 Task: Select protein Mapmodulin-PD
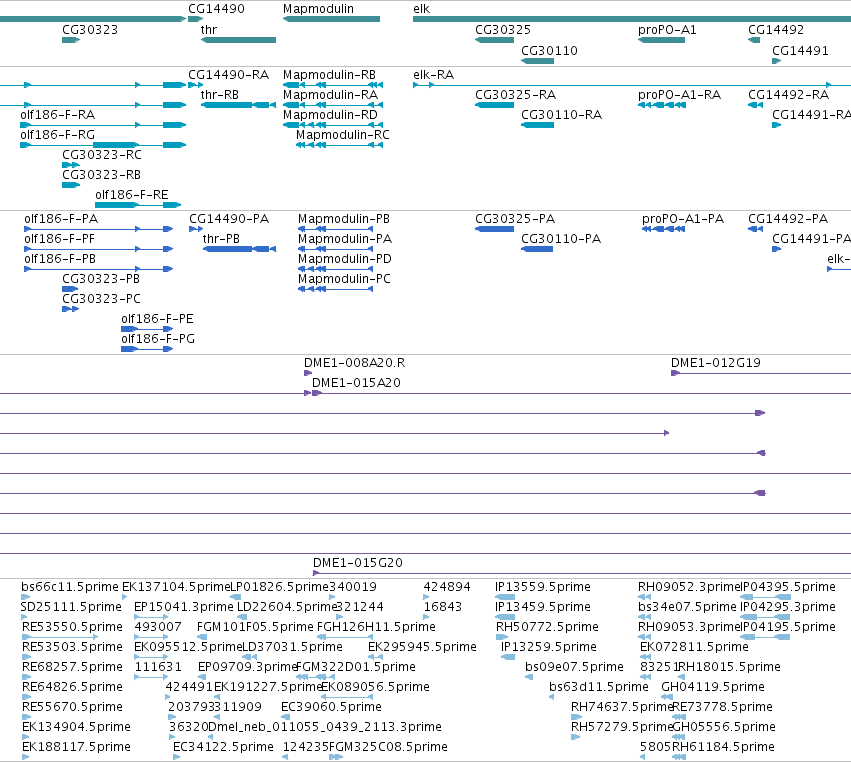pos(335,269)
